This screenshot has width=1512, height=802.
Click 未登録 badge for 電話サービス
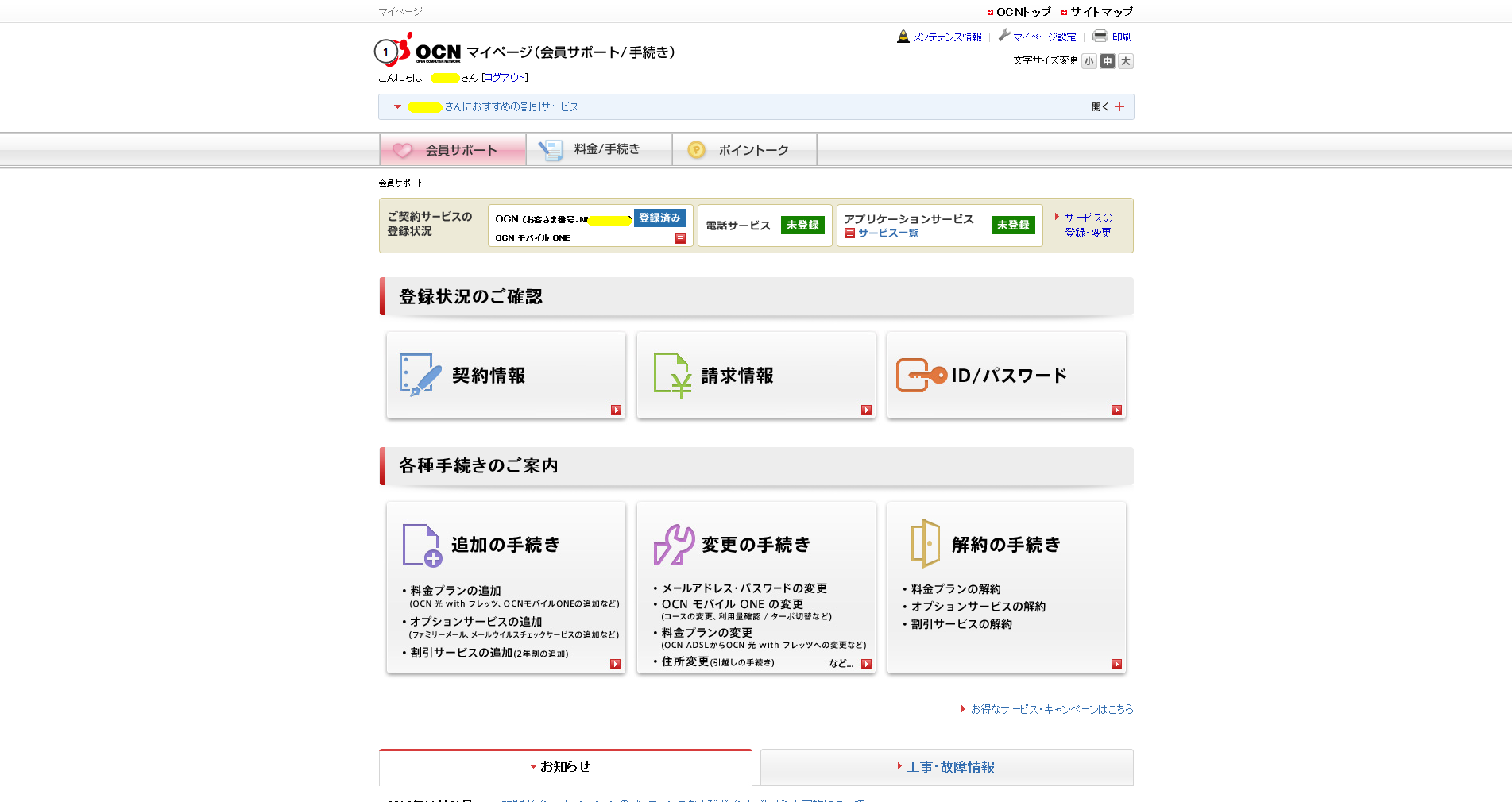[802, 226]
